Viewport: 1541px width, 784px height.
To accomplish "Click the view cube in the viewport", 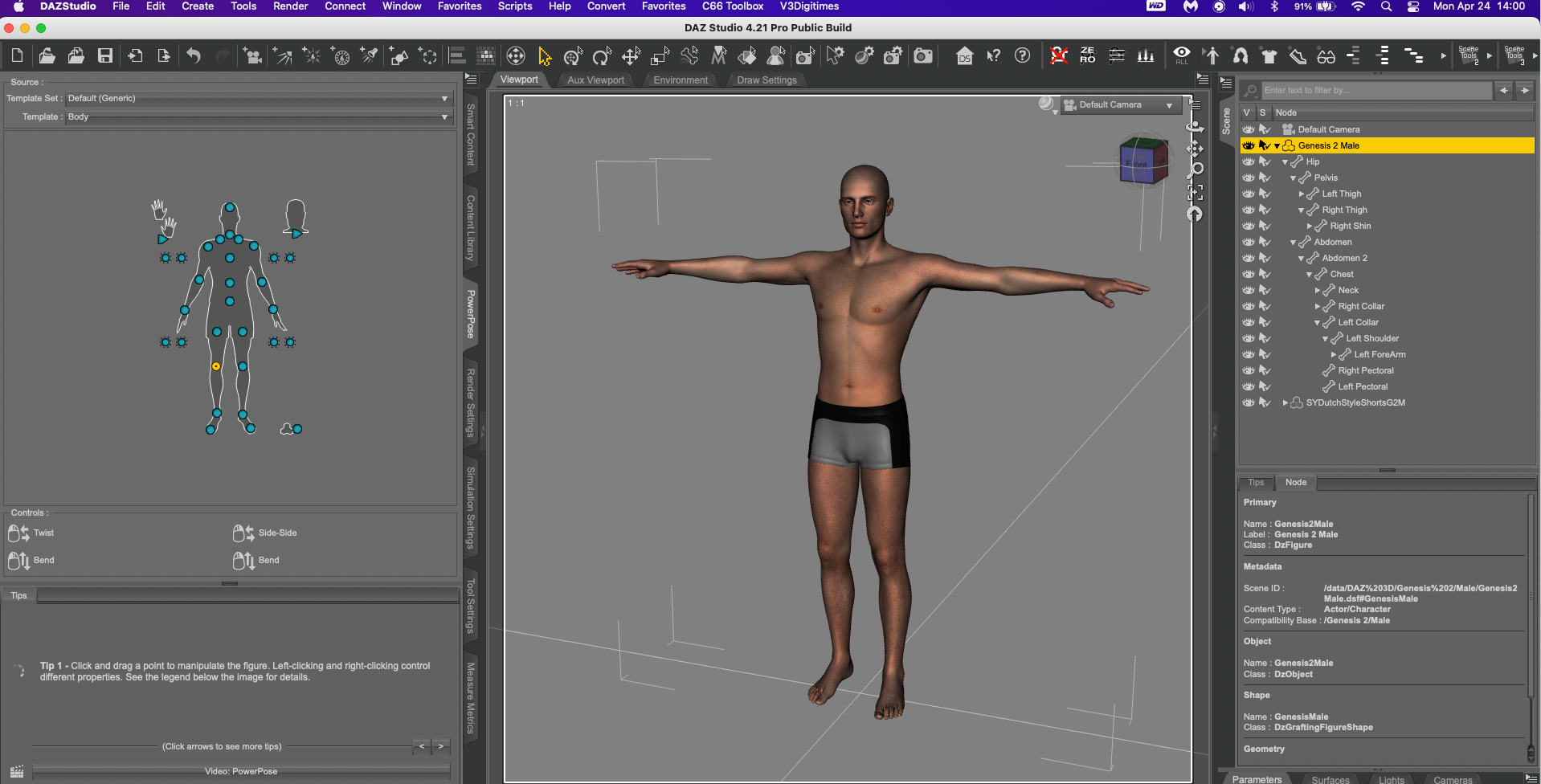I will point(1143,160).
